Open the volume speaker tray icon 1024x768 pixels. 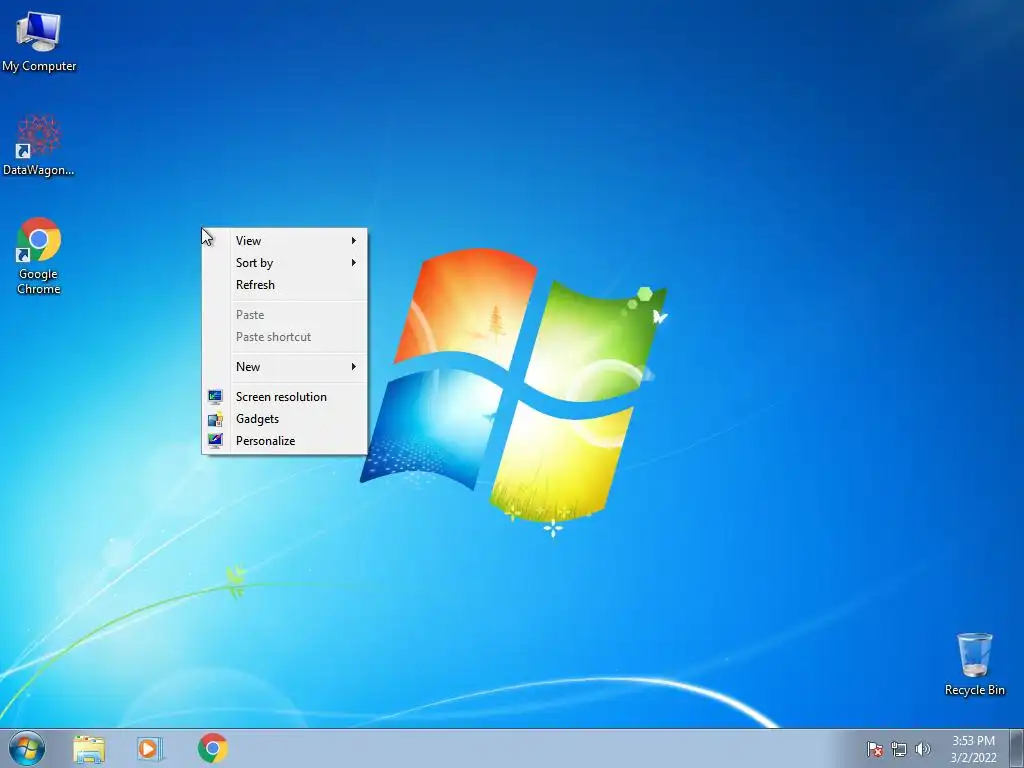pos(922,750)
